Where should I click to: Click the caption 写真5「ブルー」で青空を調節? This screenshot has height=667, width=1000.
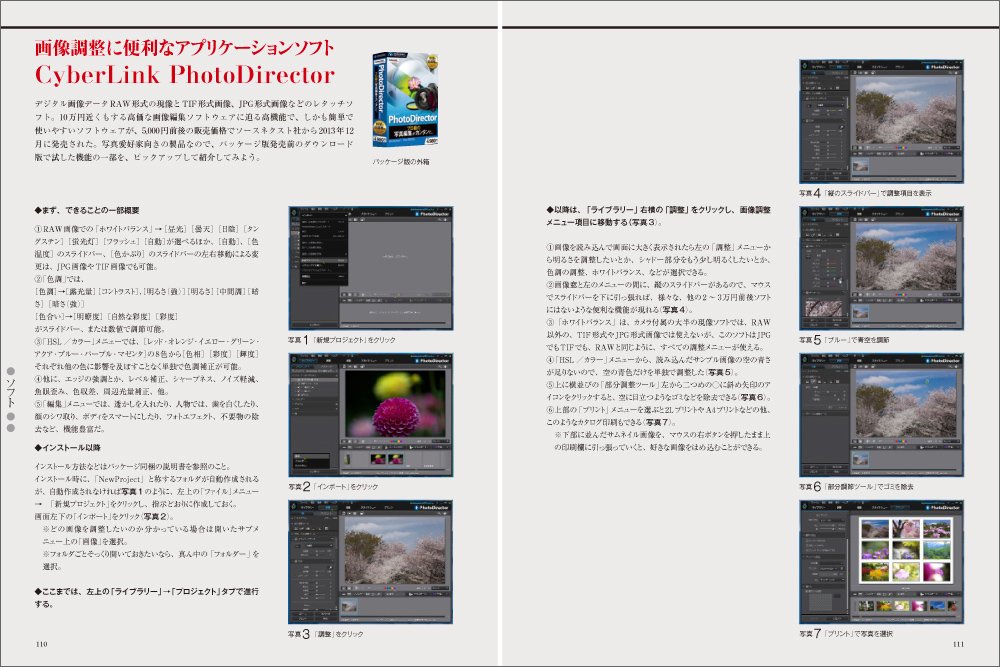[844, 340]
